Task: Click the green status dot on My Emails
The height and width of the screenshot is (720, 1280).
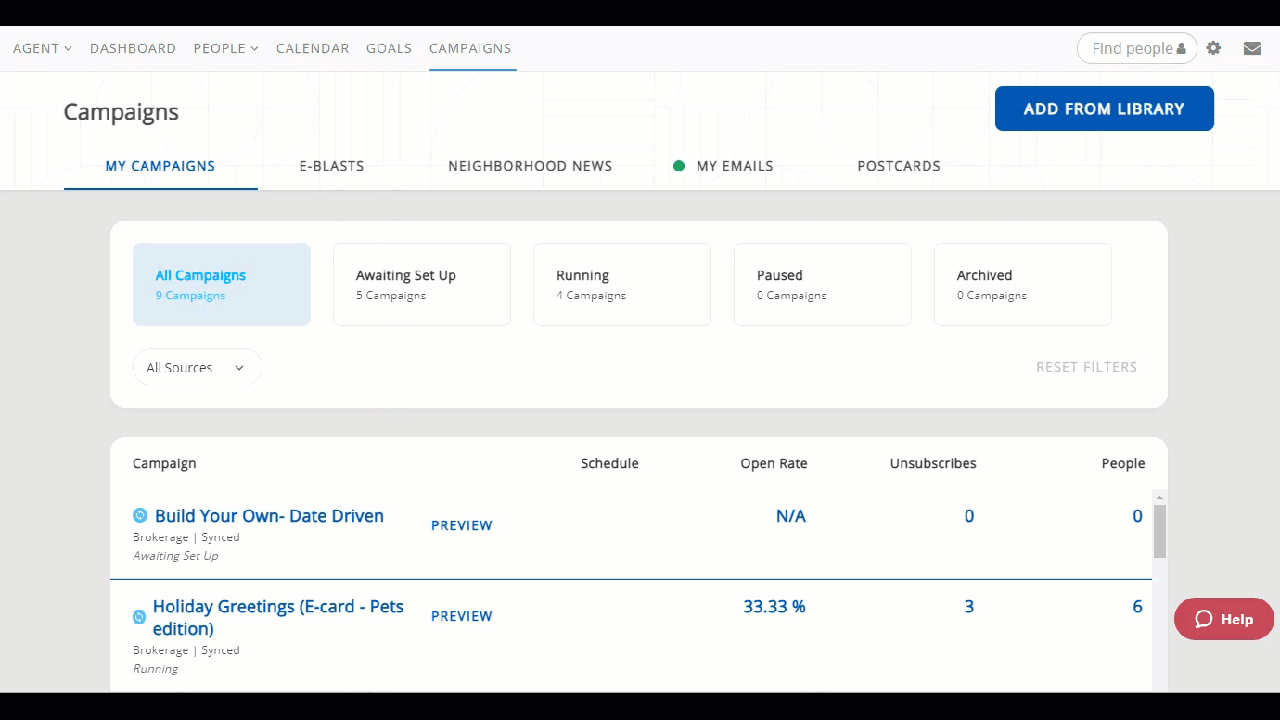Action: point(679,166)
